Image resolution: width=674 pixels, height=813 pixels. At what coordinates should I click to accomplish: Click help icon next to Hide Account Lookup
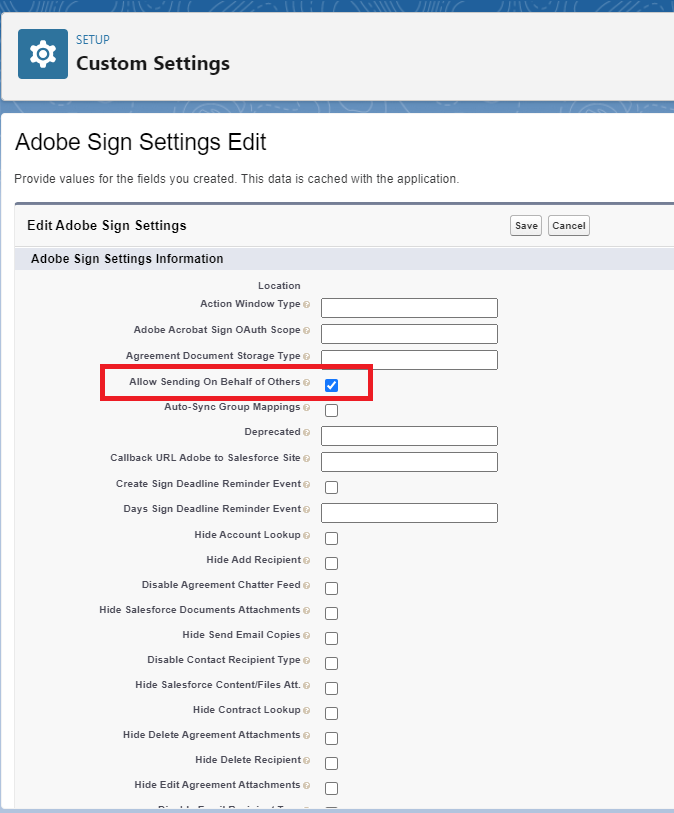[x=306, y=536]
